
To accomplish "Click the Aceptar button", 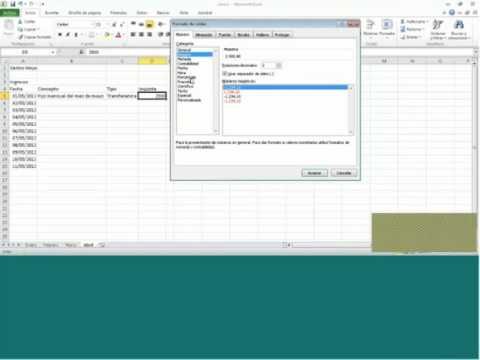I will (x=314, y=173).
